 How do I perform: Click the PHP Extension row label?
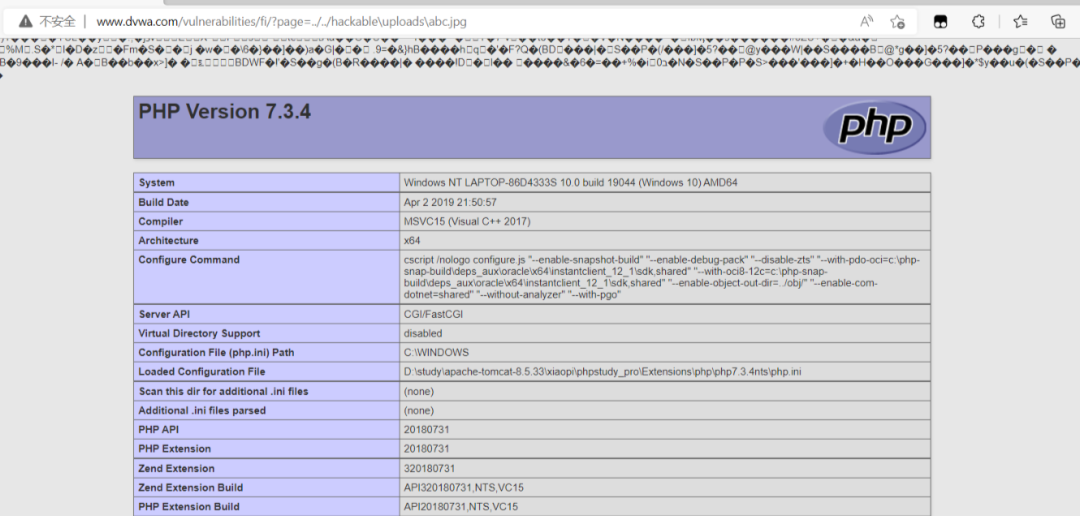click(175, 448)
